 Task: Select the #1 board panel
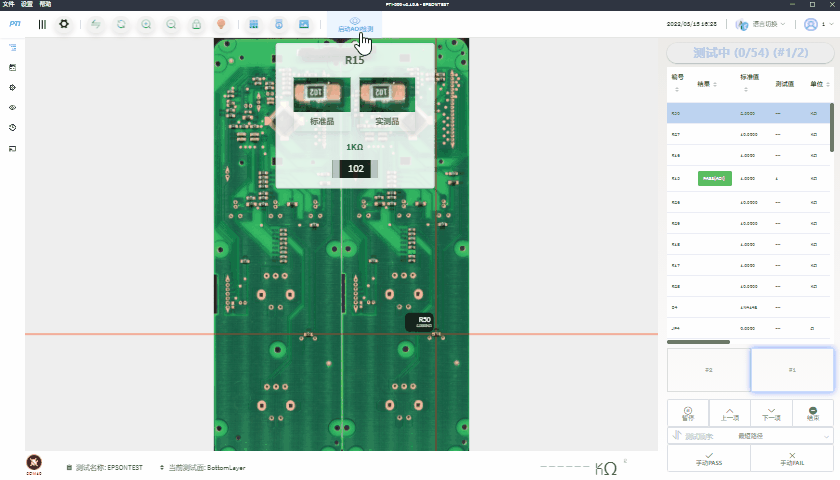792,370
